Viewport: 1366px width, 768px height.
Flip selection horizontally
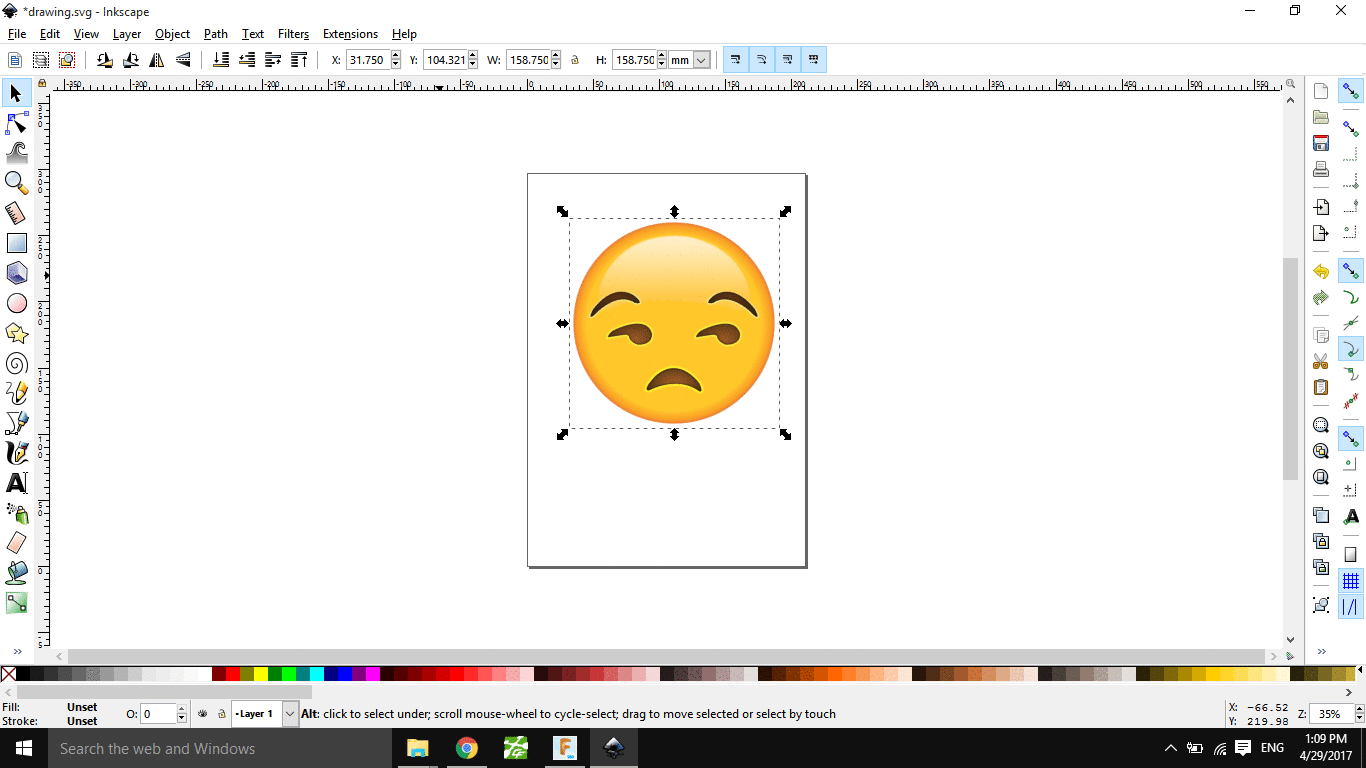[x=156, y=60]
